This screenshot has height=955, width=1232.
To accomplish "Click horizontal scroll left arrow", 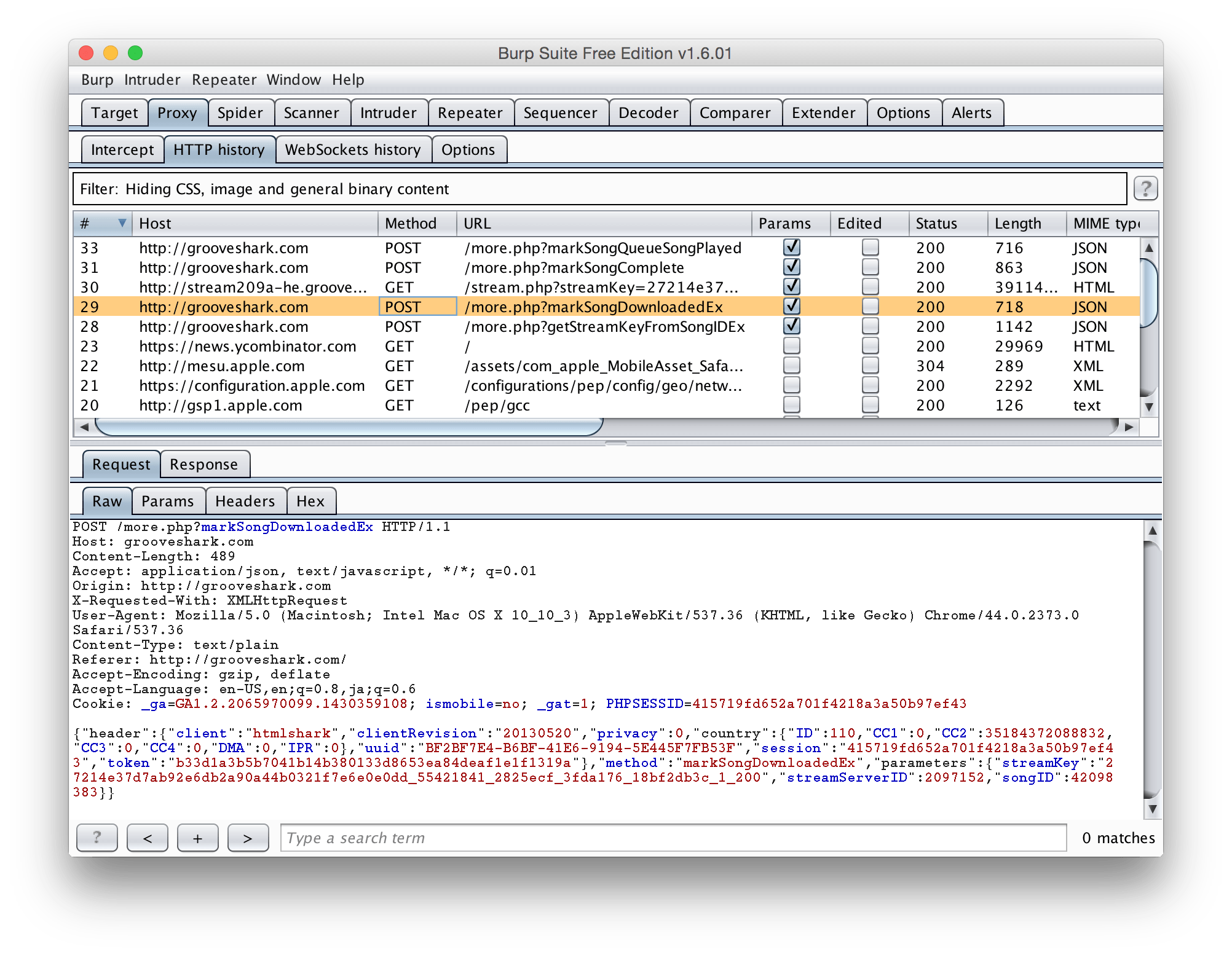I will point(84,426).
